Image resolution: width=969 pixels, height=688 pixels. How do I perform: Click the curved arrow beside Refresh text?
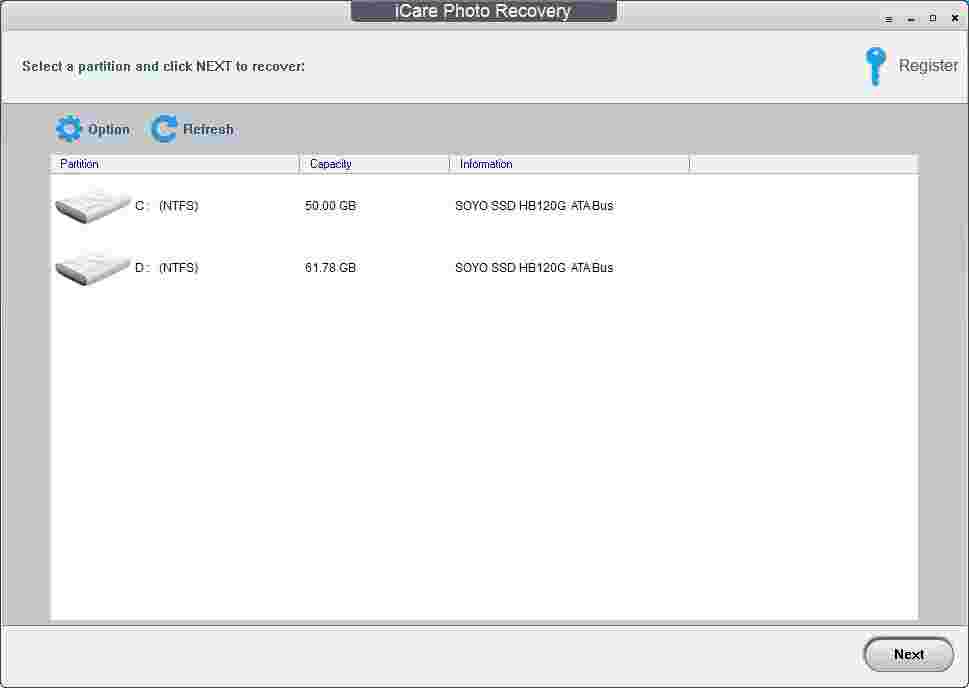pos(162,128)
